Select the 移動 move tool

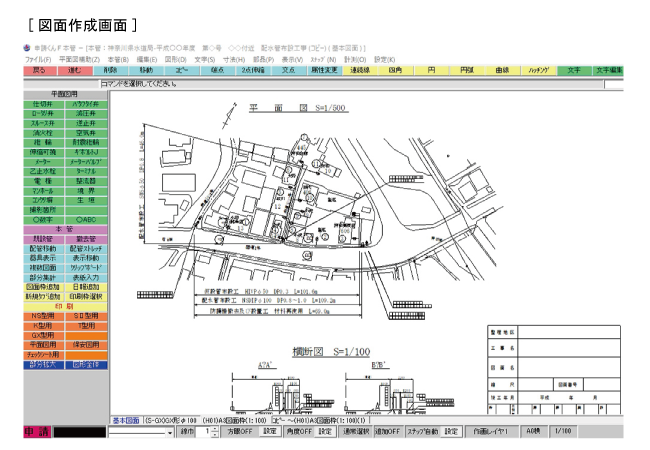pyautogui.click(x=147, y=72)
